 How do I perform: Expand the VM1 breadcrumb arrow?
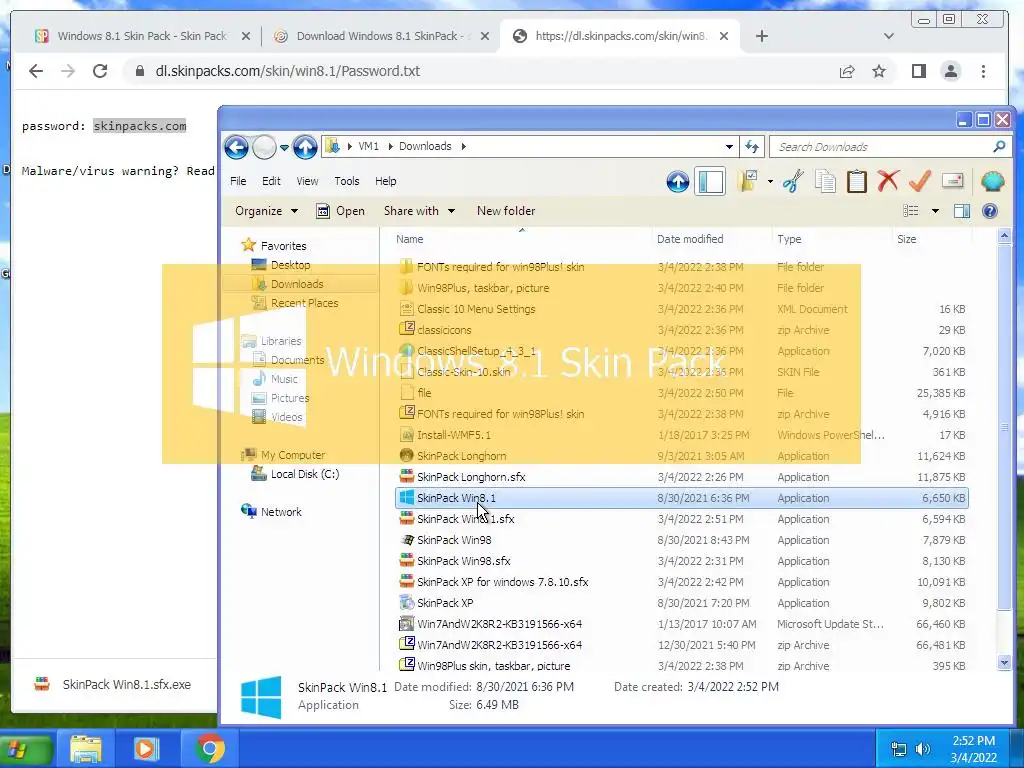pyautogui.click(x=391, y=146)
